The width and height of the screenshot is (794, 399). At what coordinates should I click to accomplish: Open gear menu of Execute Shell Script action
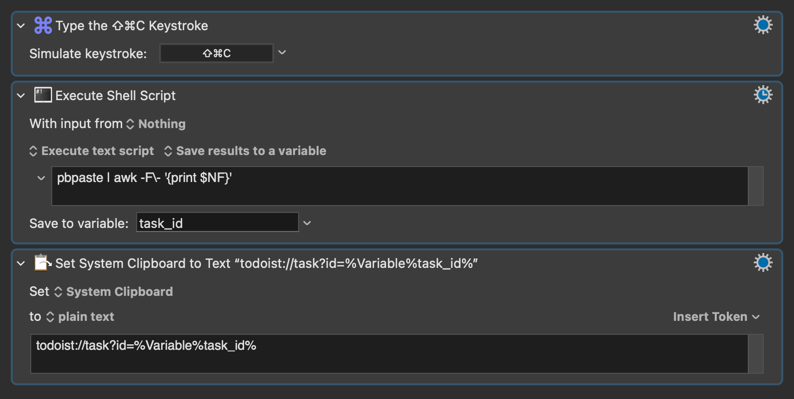tap(763, 95)
